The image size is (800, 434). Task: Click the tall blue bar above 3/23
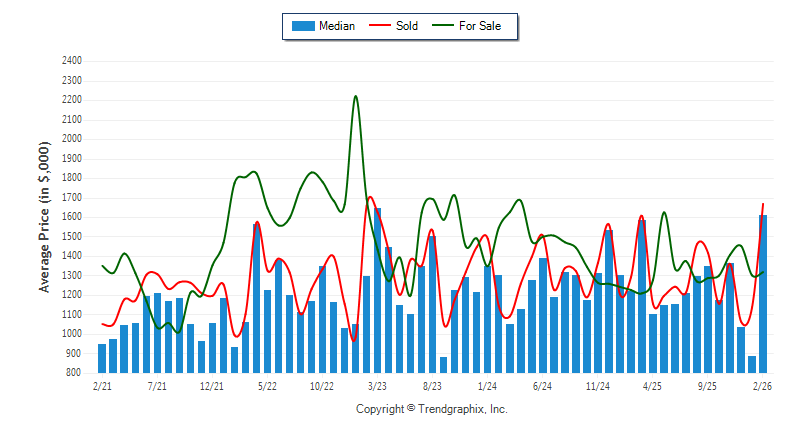pos(377,290)
